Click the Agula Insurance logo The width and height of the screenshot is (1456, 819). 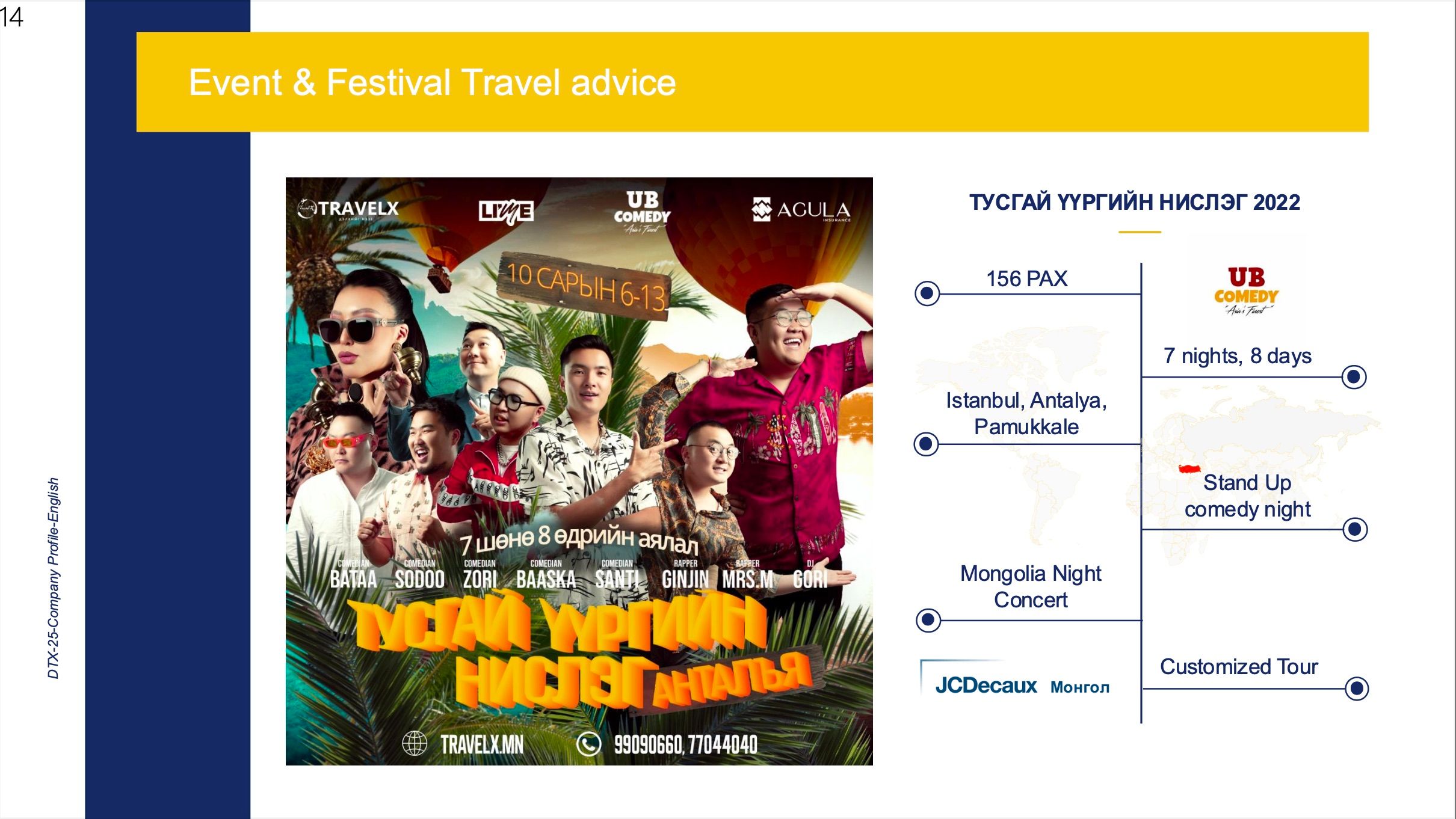[x=801, y=210]
